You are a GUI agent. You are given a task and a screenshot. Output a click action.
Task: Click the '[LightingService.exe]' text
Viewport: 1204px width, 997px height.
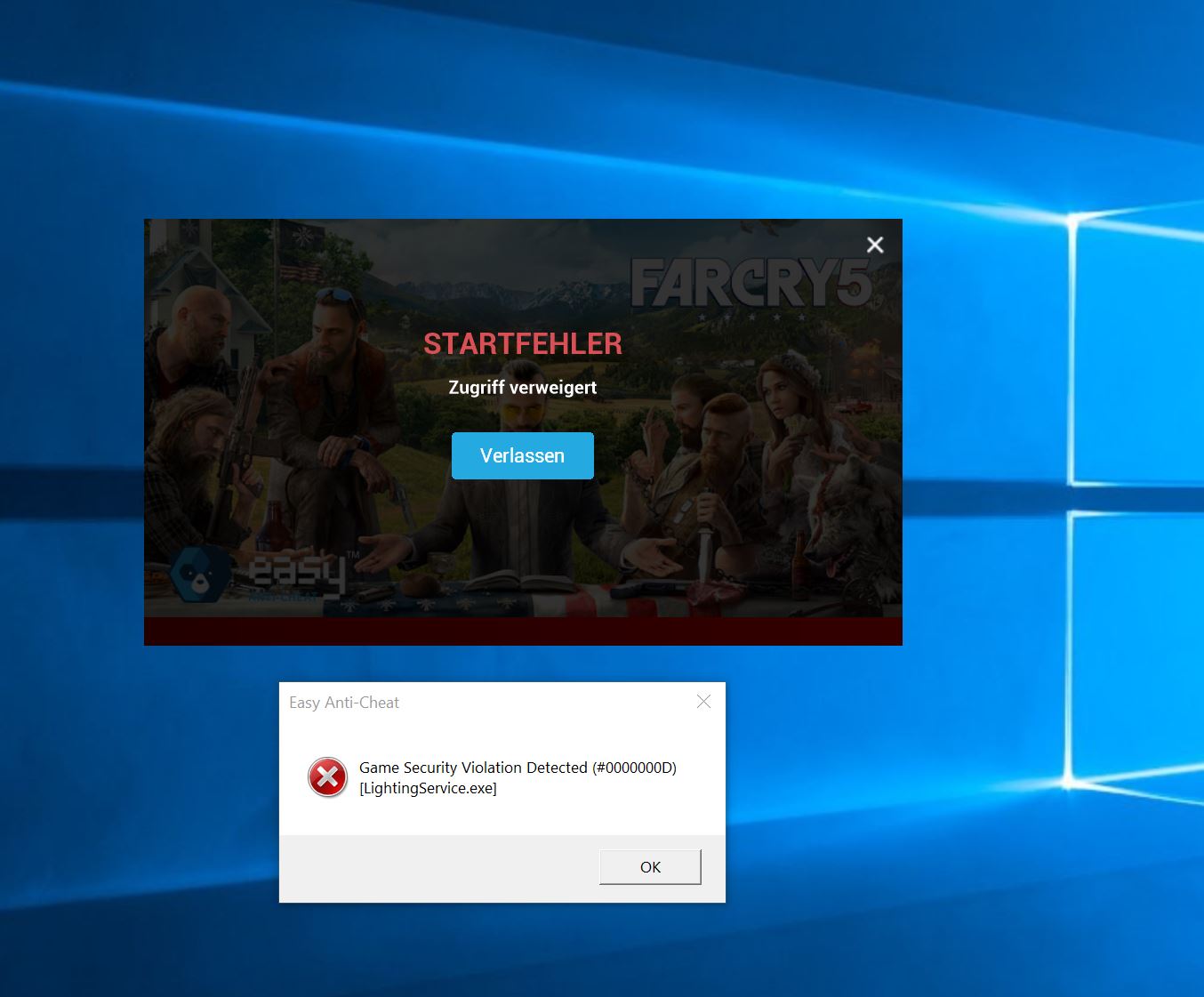click(x=428, y=788)
